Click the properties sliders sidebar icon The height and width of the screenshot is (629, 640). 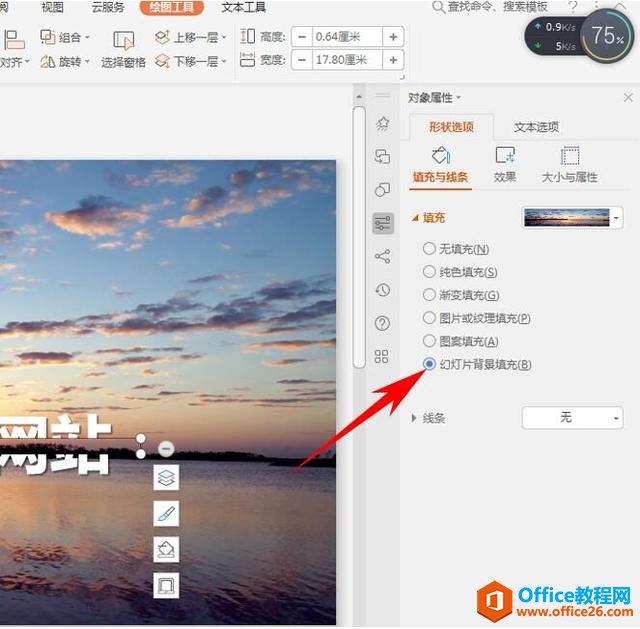[x=383, y=223]
